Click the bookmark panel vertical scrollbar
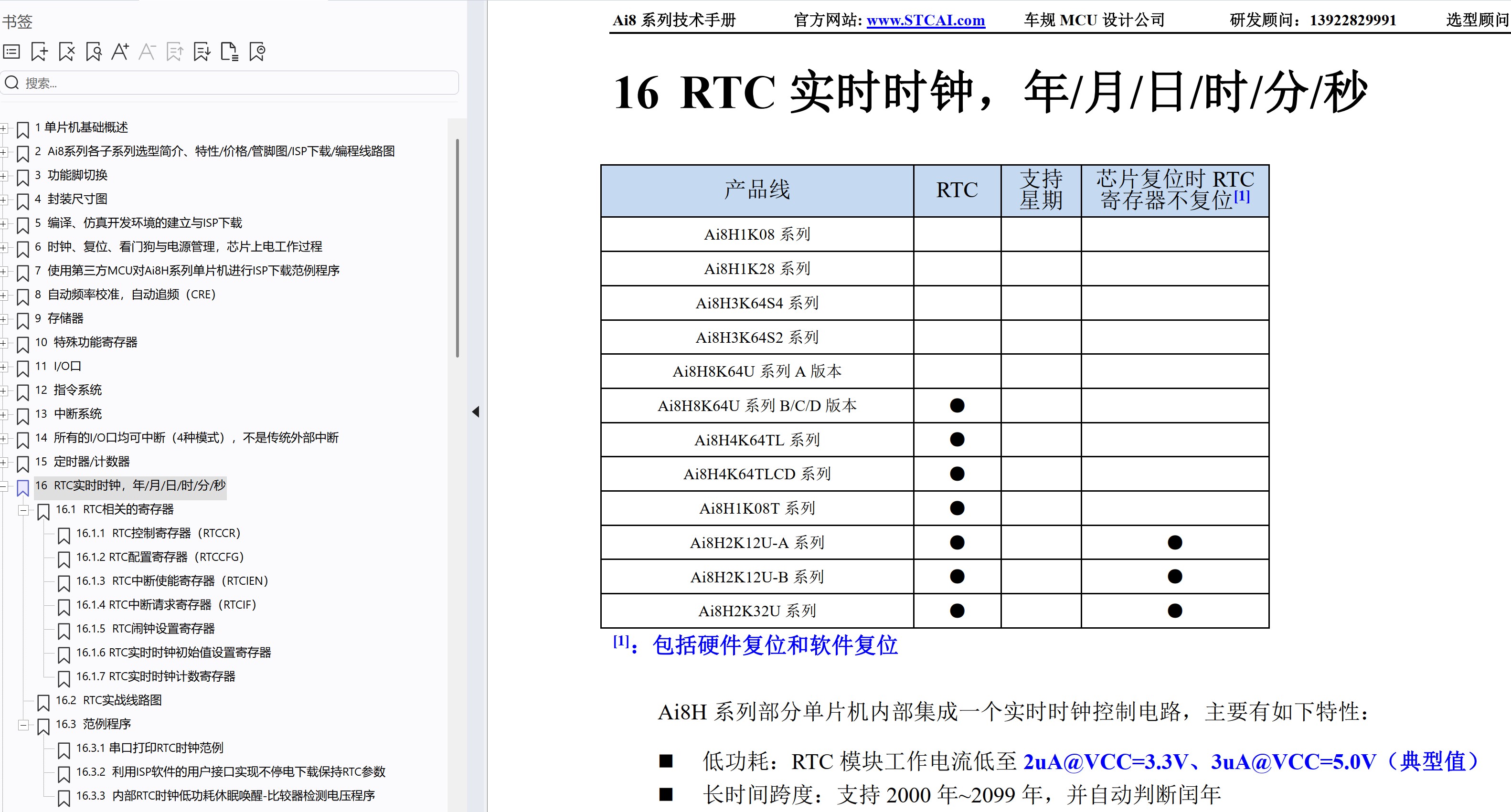1511x812 pixels. click(x=458, y=247)
